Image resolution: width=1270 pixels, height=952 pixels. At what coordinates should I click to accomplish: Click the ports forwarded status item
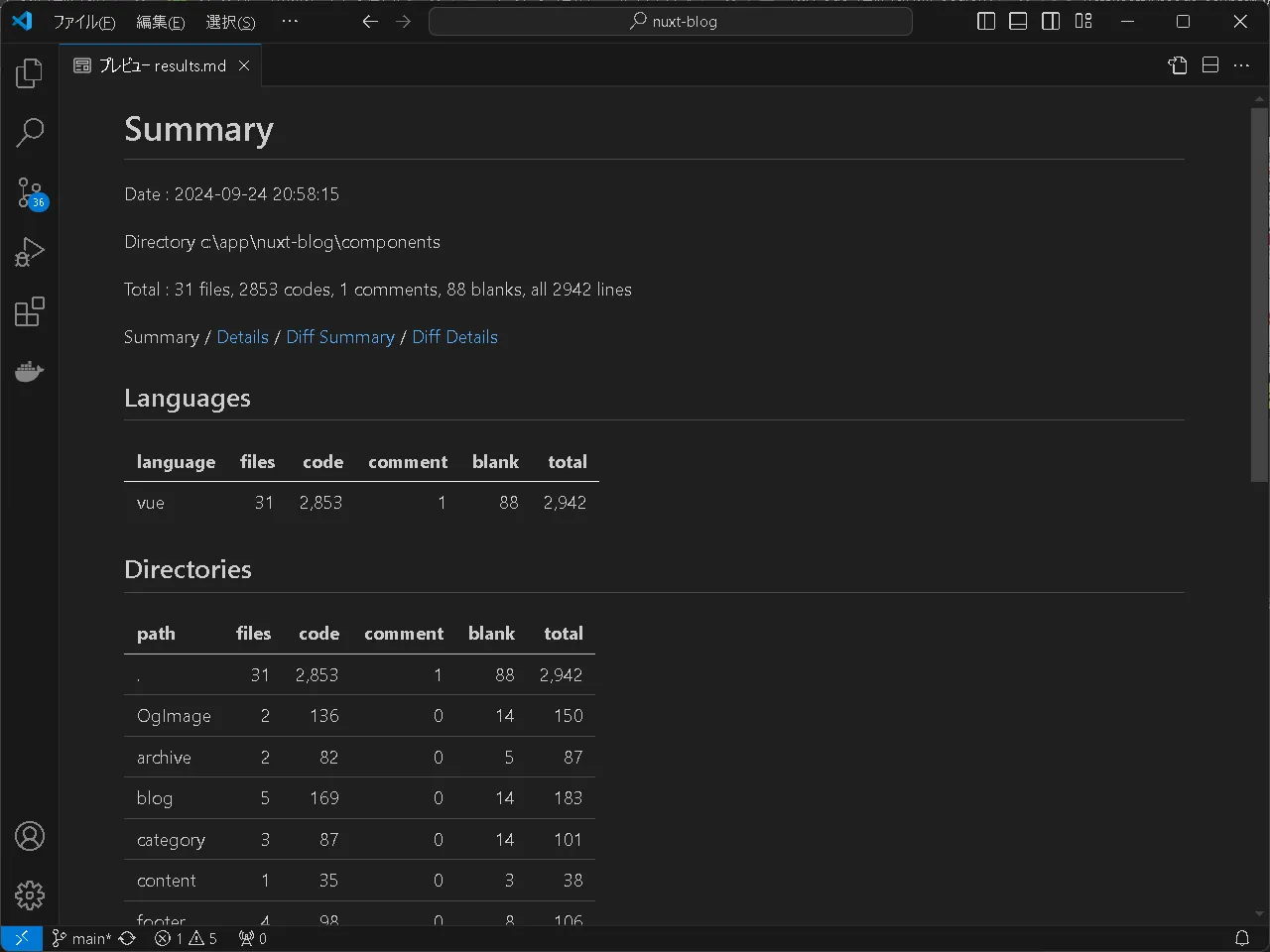[253, 938]
